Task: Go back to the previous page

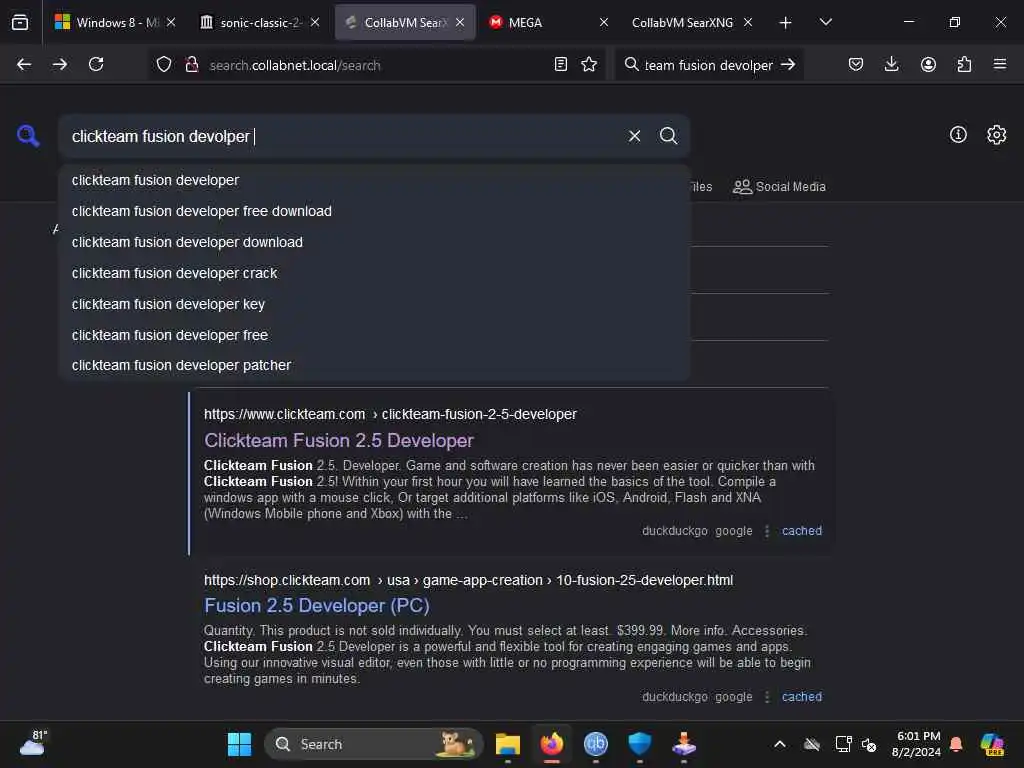Action: [x=24, y=64]
